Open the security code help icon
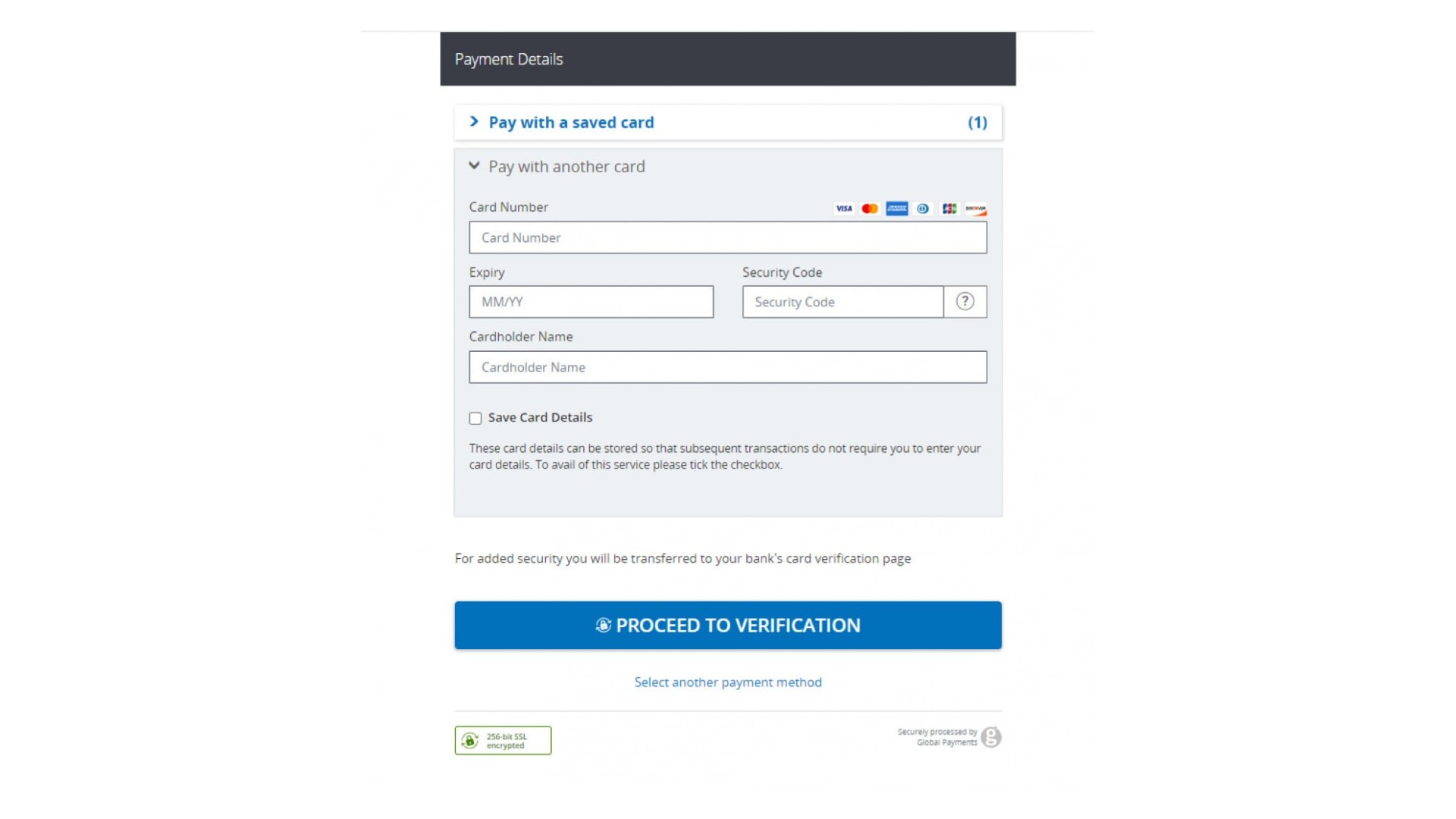 (965, 302)
